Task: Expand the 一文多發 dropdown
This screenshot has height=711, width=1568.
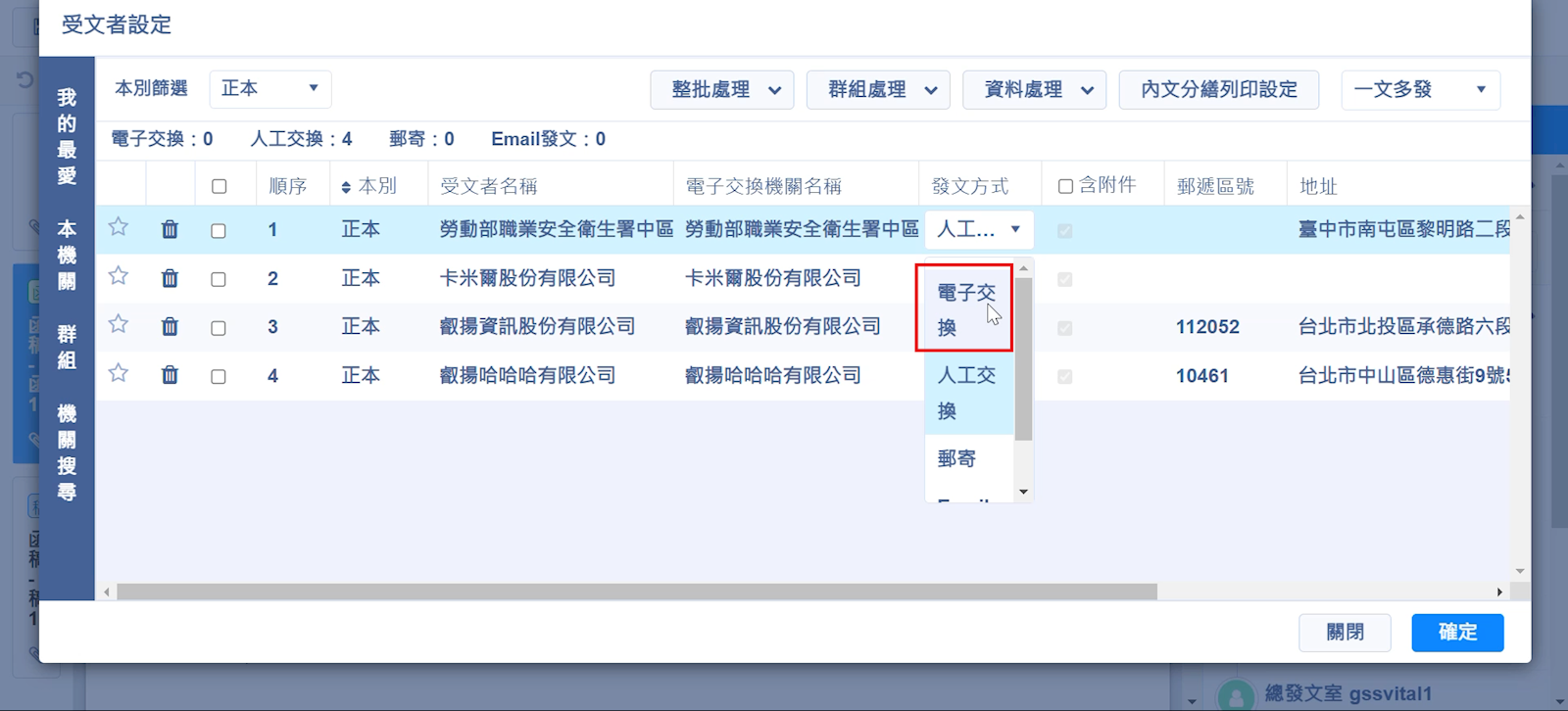Action: (1420, 89)
